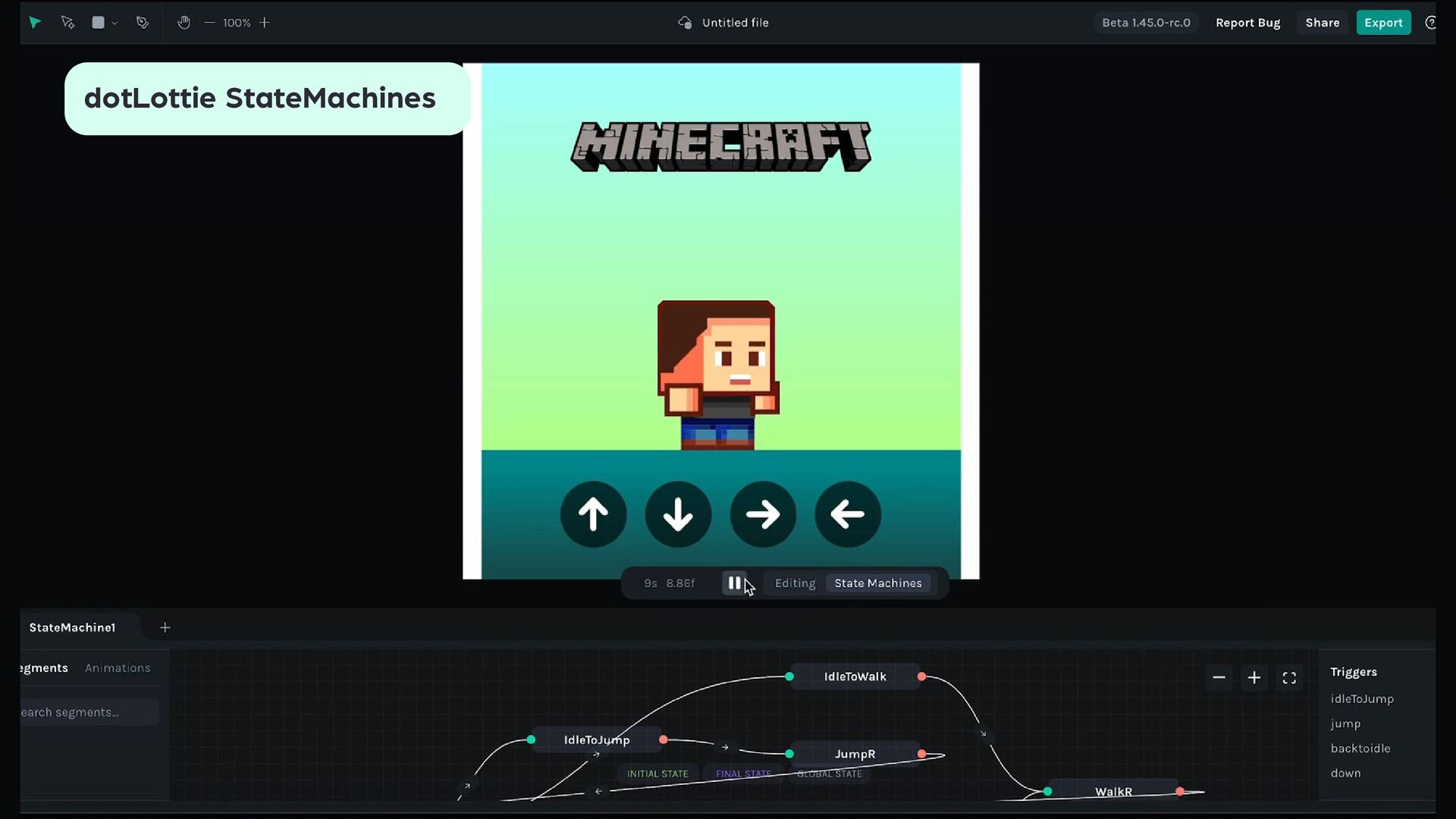Select the rectangle shape tool

(x=98, y=23)
